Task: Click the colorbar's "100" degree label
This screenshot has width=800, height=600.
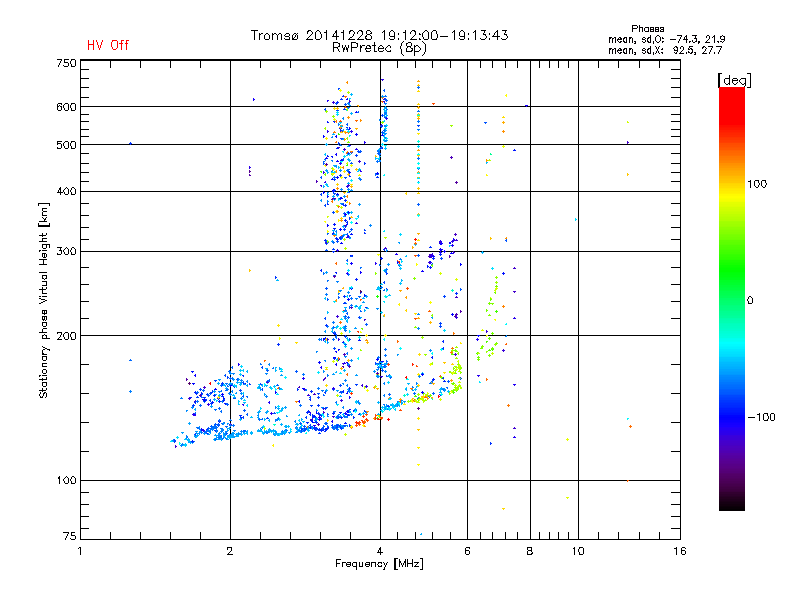Action: tap(757, 184)
